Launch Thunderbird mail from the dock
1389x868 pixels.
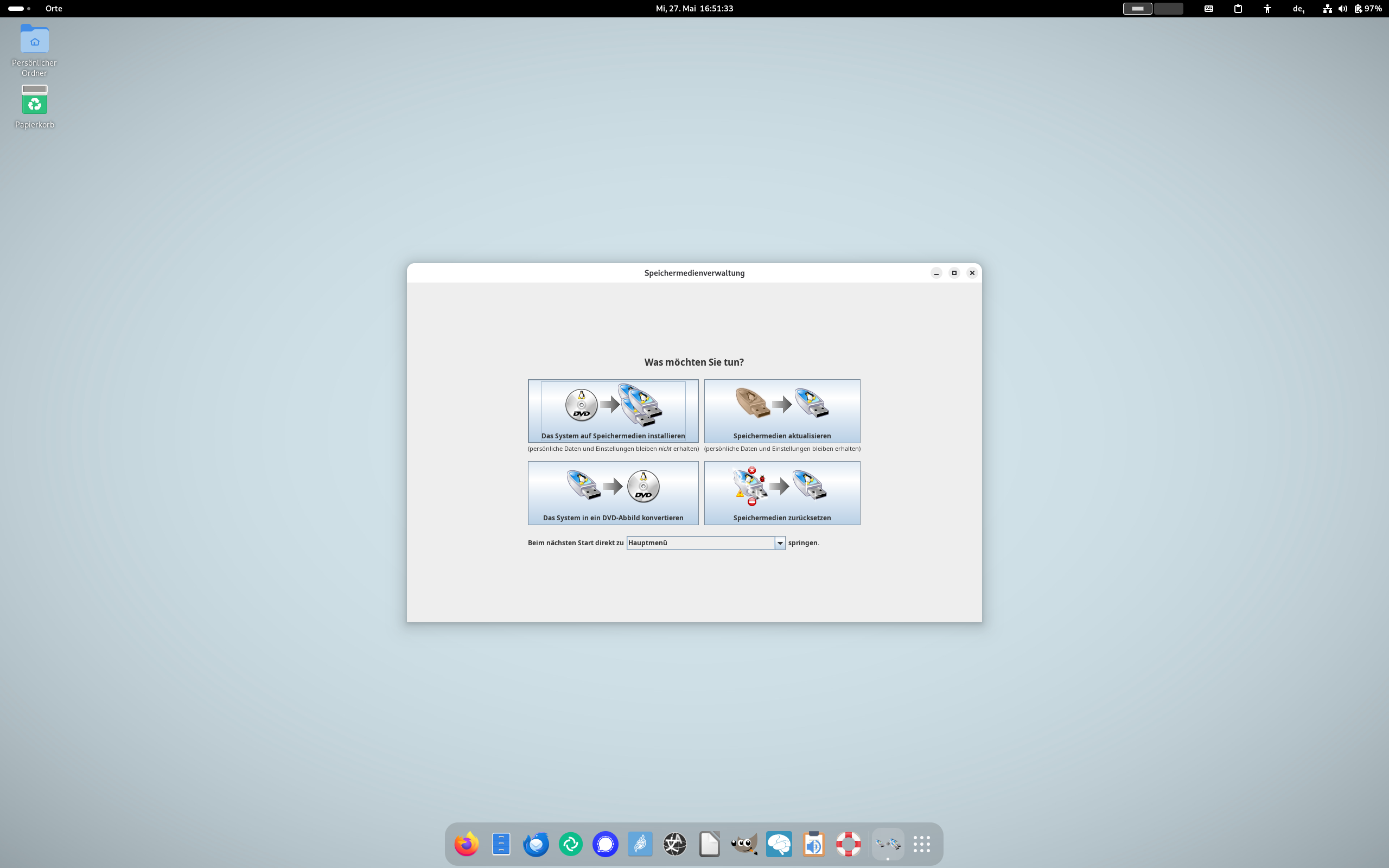(x=536, y=844)
